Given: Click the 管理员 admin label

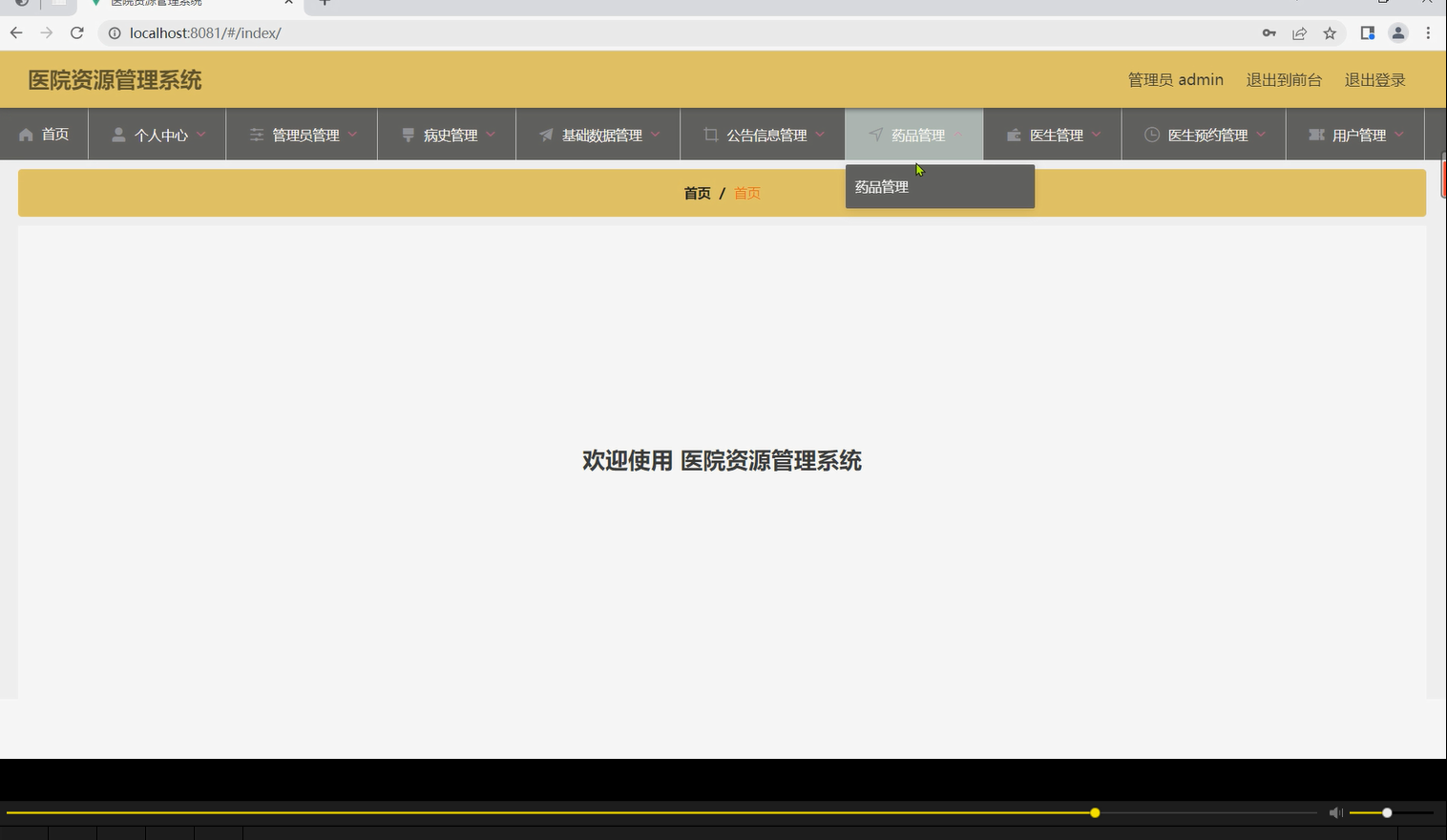Looking at the screenshot, I should [1175, 80].
